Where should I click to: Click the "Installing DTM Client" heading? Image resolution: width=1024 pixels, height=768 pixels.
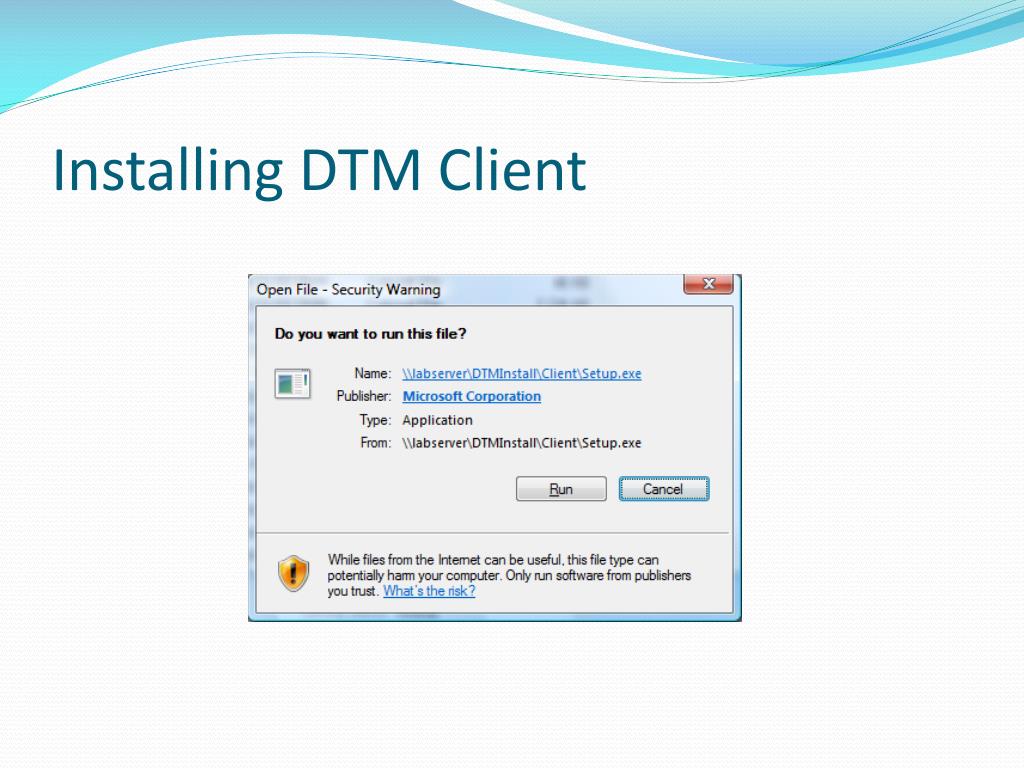319,170
